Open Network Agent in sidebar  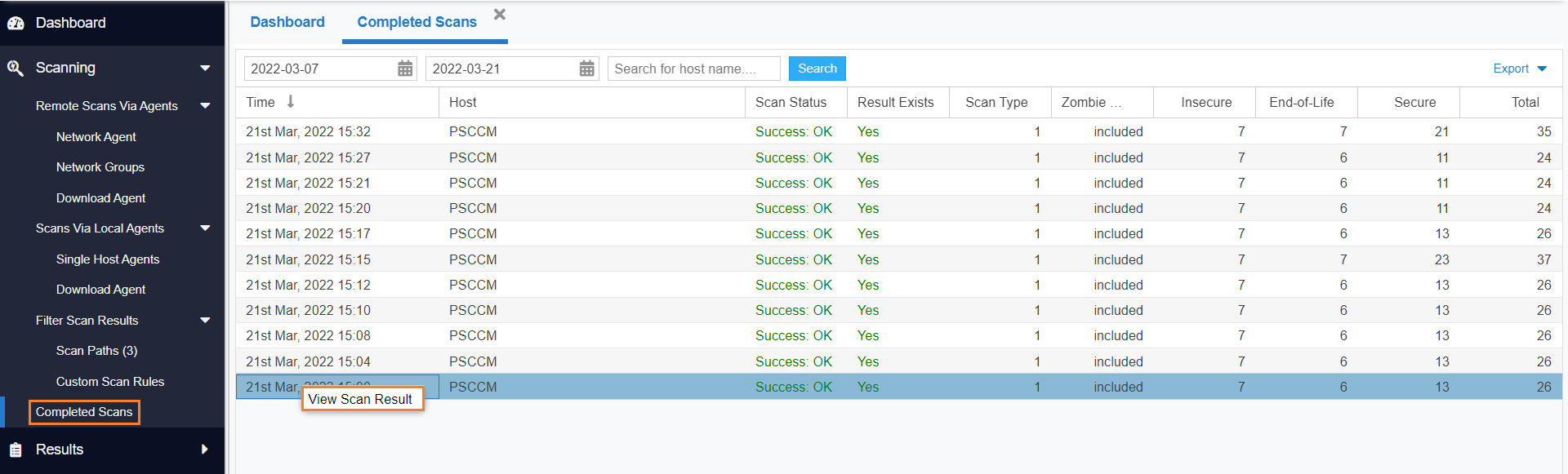96,137
